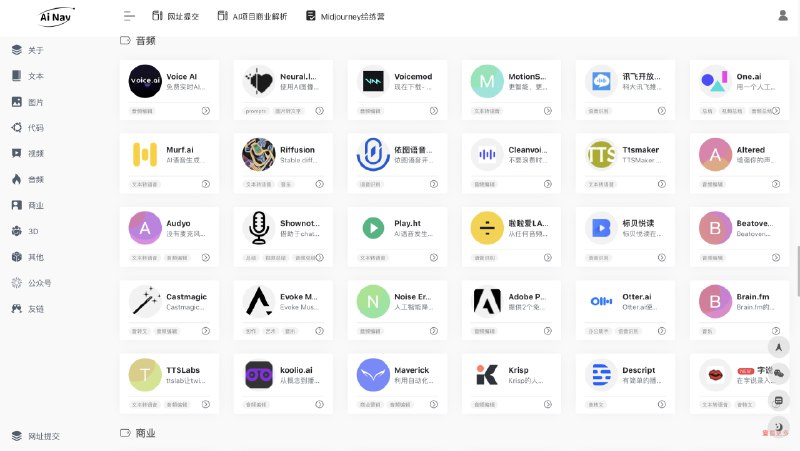The image size is (800, 451).
Task: Open the Castmagic card title
Action: [x=187, y=296]
